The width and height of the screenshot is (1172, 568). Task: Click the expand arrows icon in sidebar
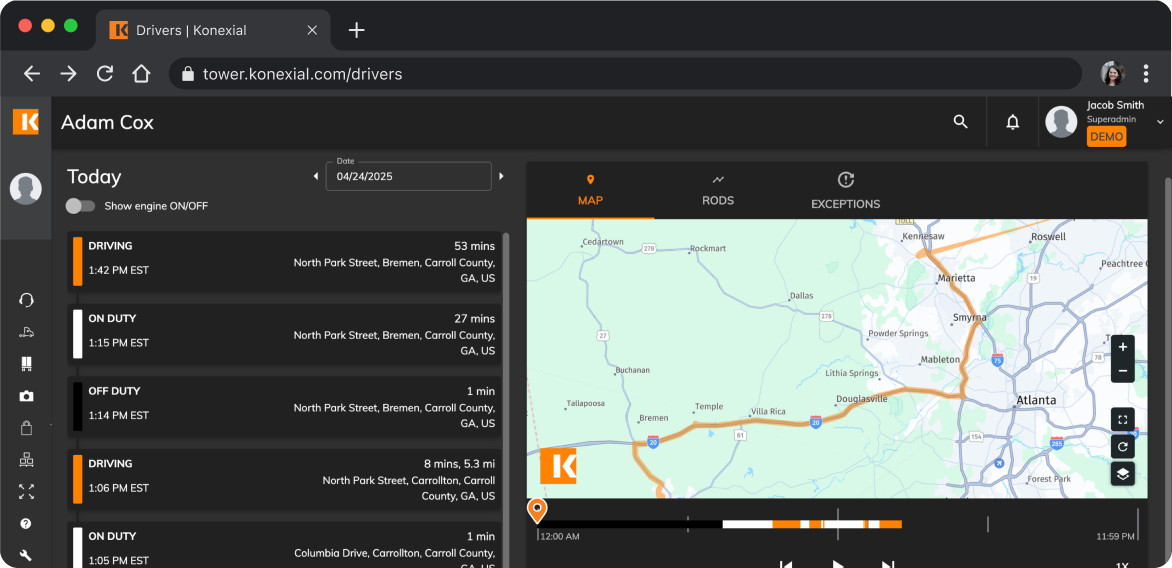(26, 492)
